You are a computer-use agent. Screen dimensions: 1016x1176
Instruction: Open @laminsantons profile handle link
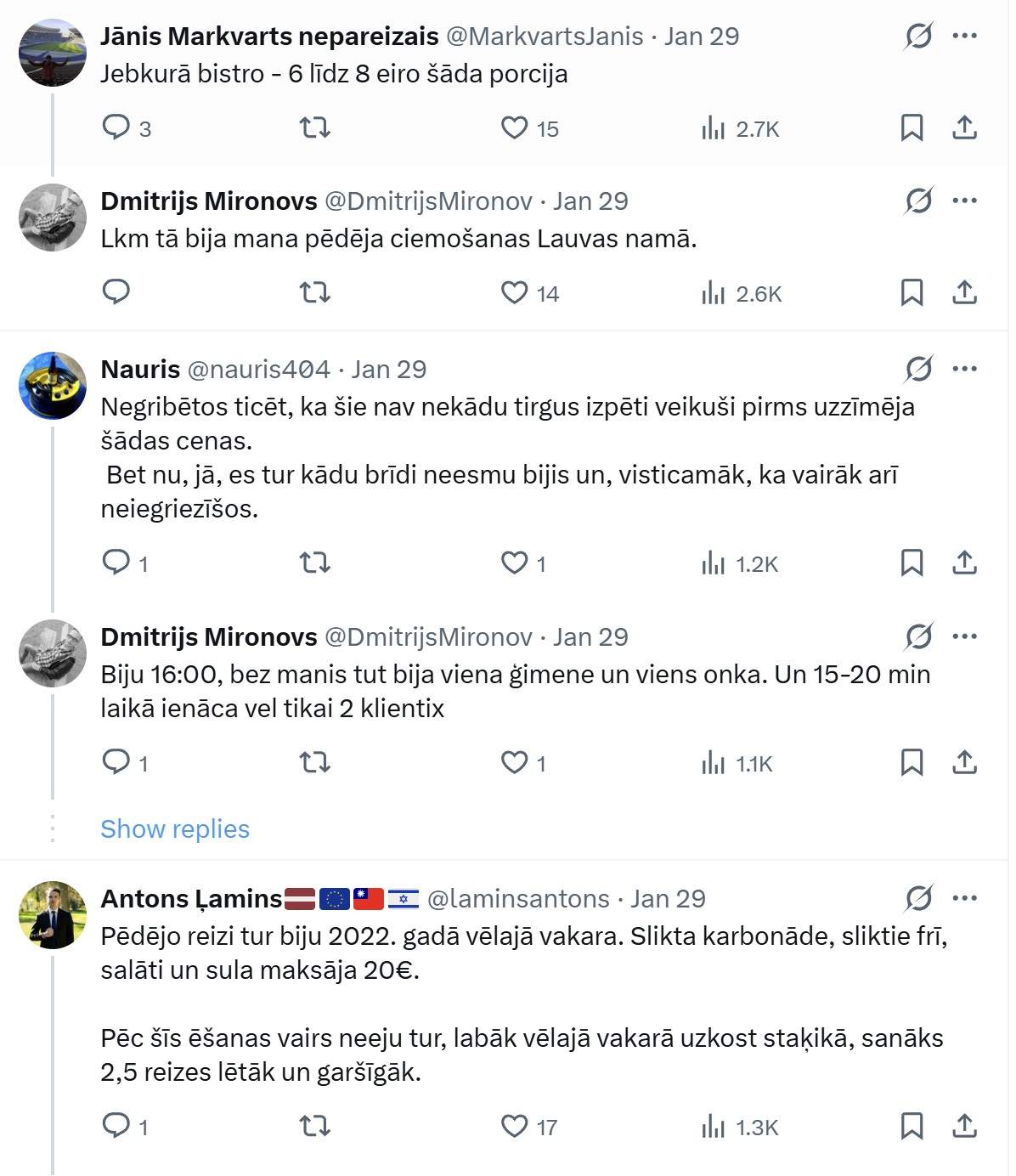coord(518,899)
